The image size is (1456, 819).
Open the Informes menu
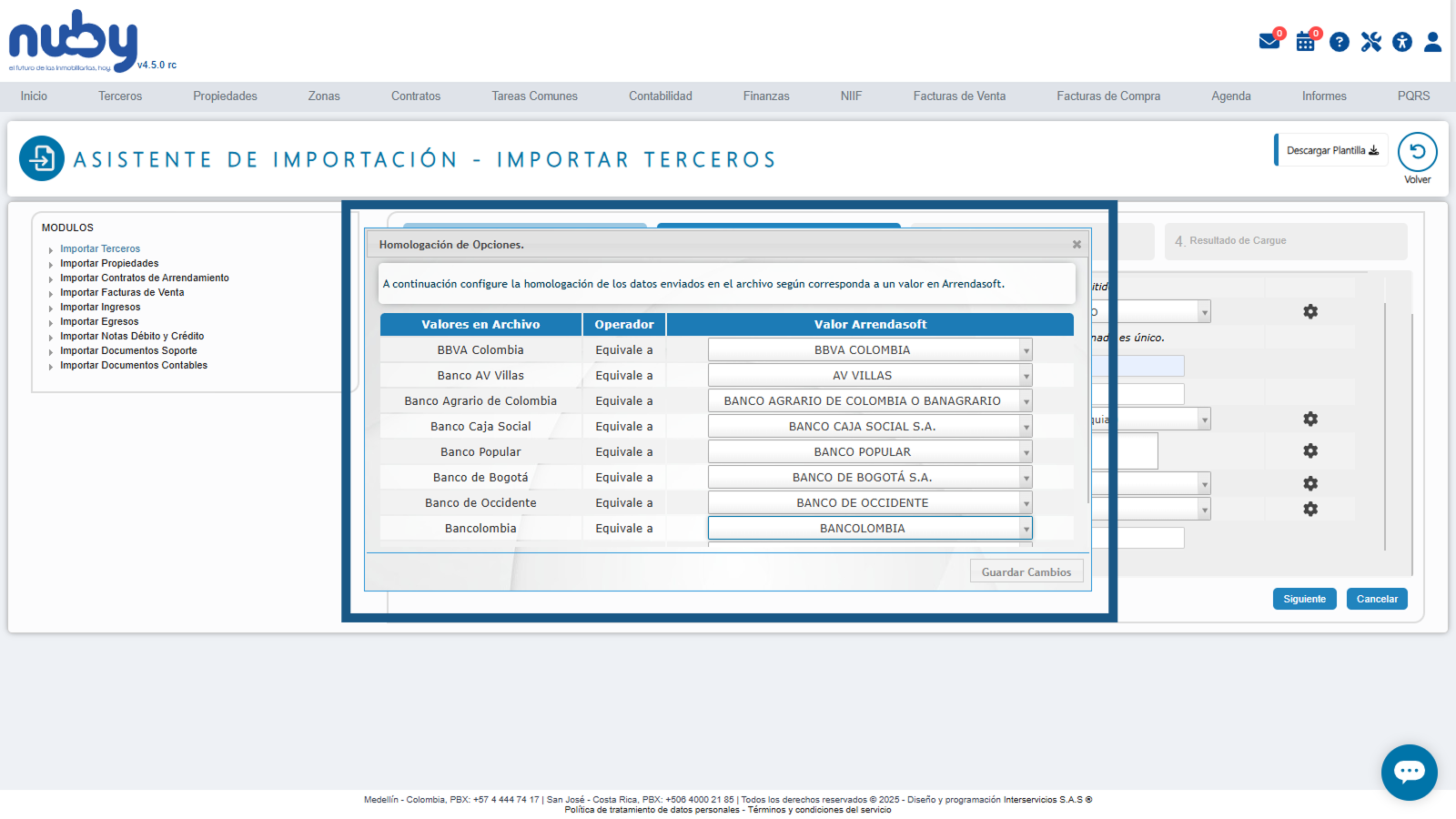tap(1324, 96)
